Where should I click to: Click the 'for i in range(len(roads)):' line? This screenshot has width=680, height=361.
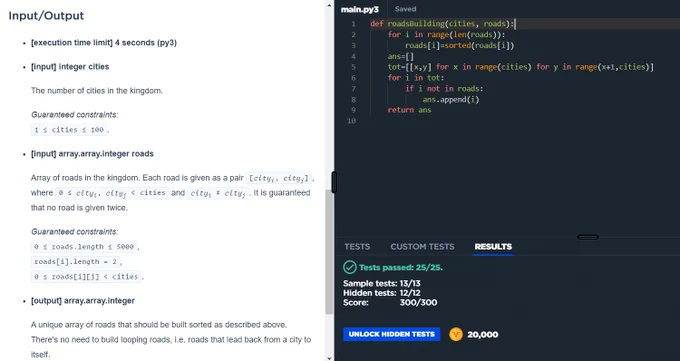tap(446, 35)
